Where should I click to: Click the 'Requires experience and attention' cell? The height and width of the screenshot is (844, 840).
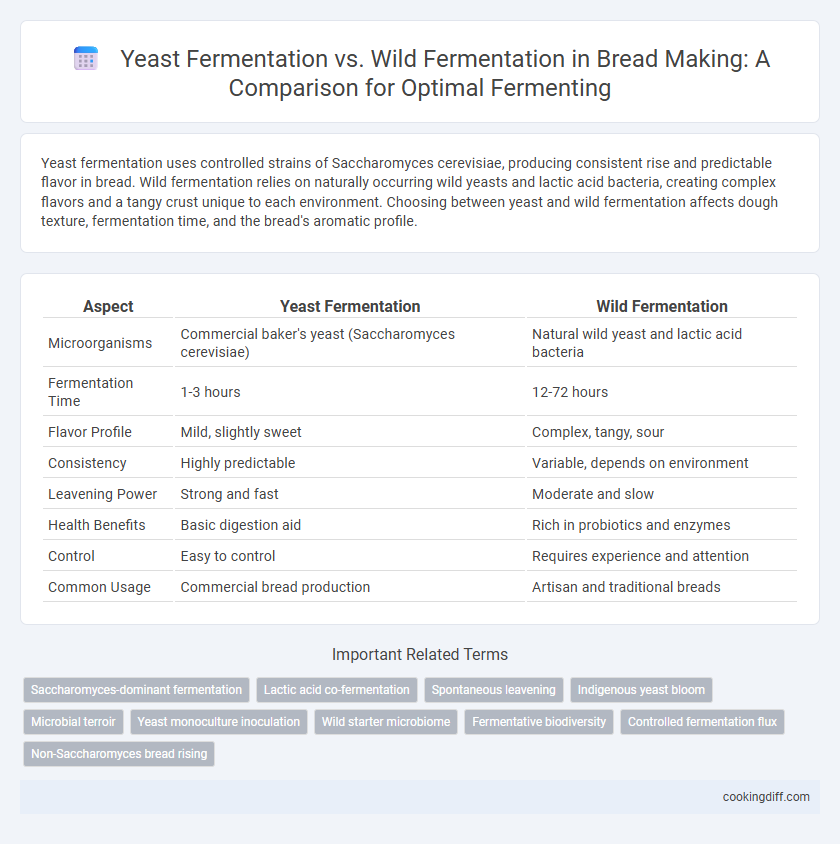click(x=662, y=556)
